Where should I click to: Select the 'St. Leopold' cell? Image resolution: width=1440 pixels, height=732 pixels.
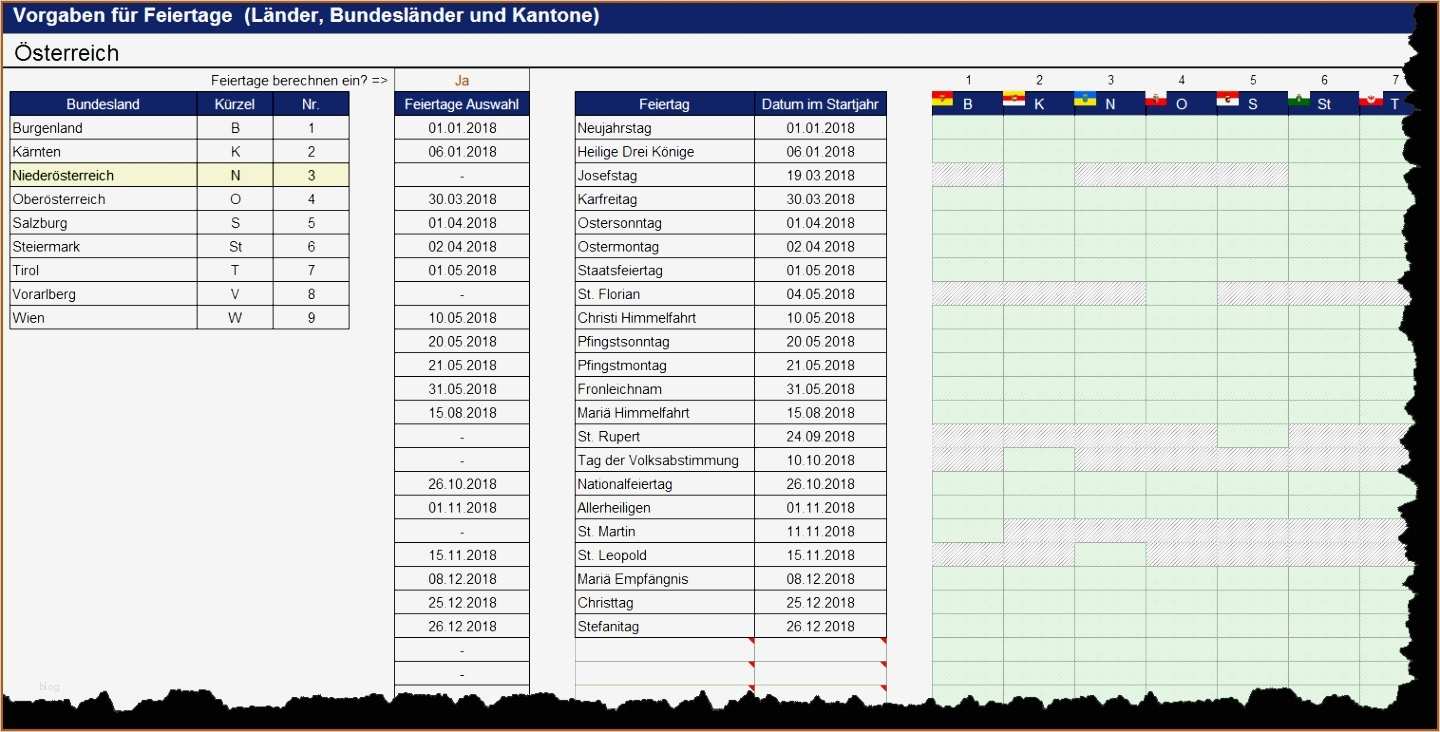664,555
